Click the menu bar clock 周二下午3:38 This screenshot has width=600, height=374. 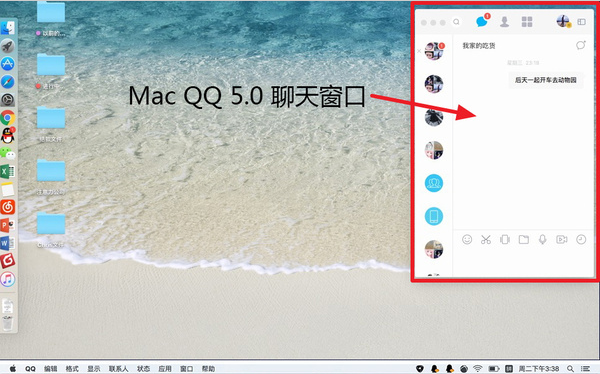pyautogui.click(x=538, y=369)
